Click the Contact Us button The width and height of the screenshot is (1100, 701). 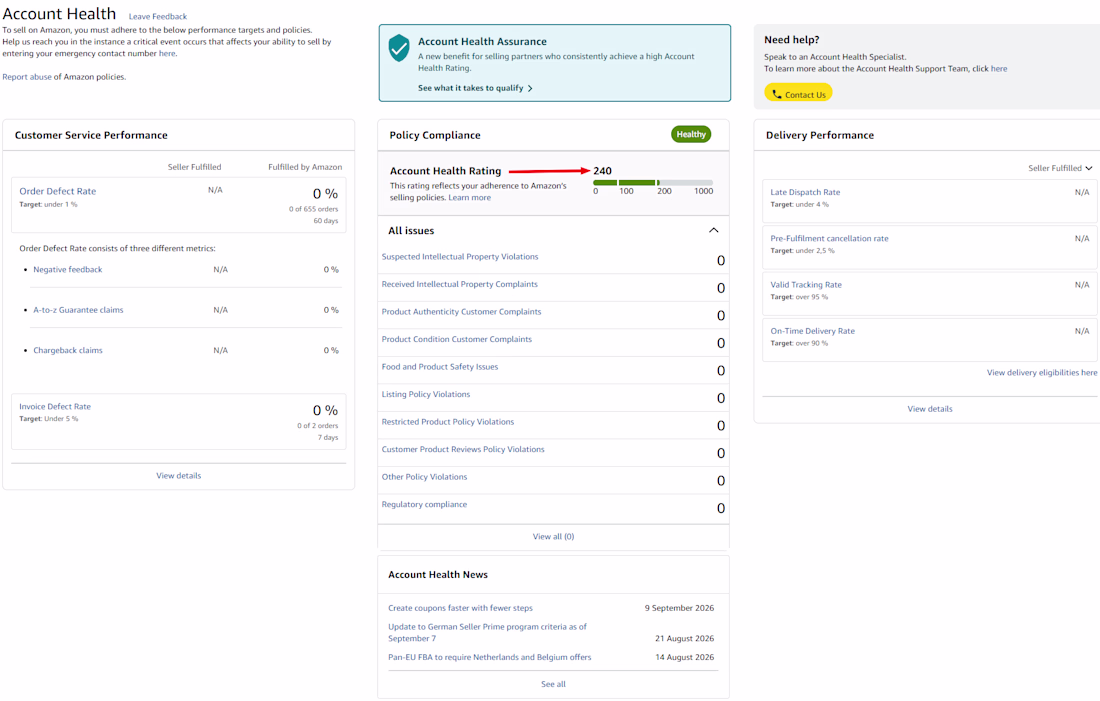click(x=798, y=93)
